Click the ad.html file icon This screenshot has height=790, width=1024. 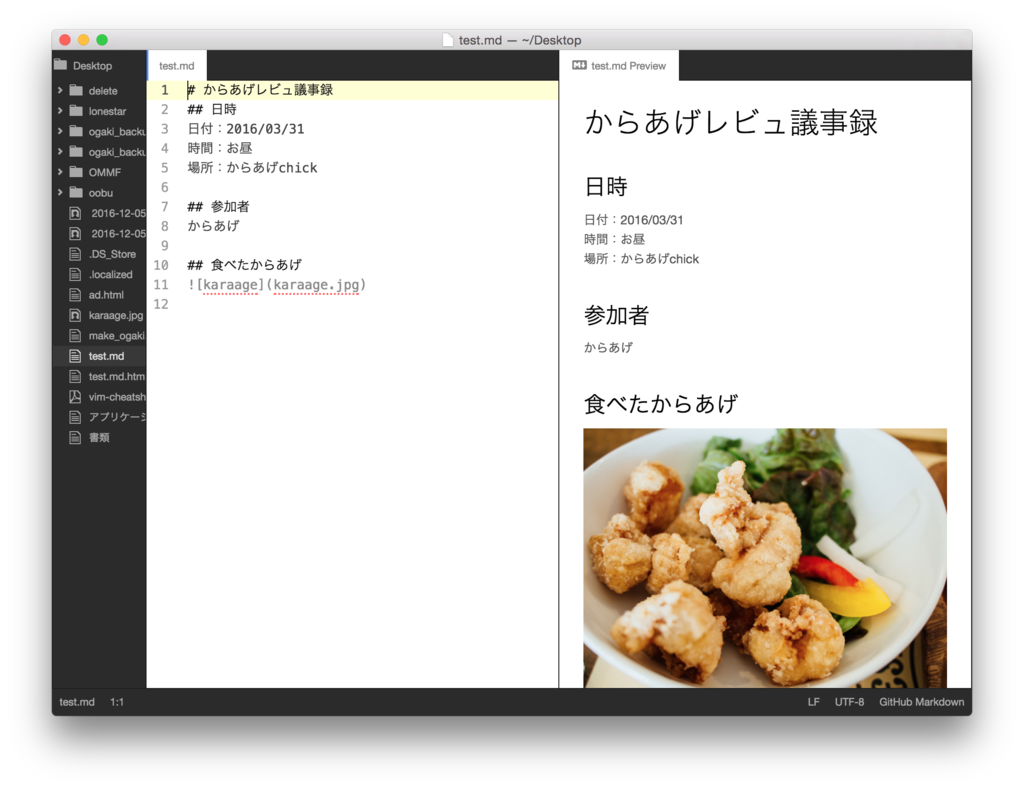(75, 294)
